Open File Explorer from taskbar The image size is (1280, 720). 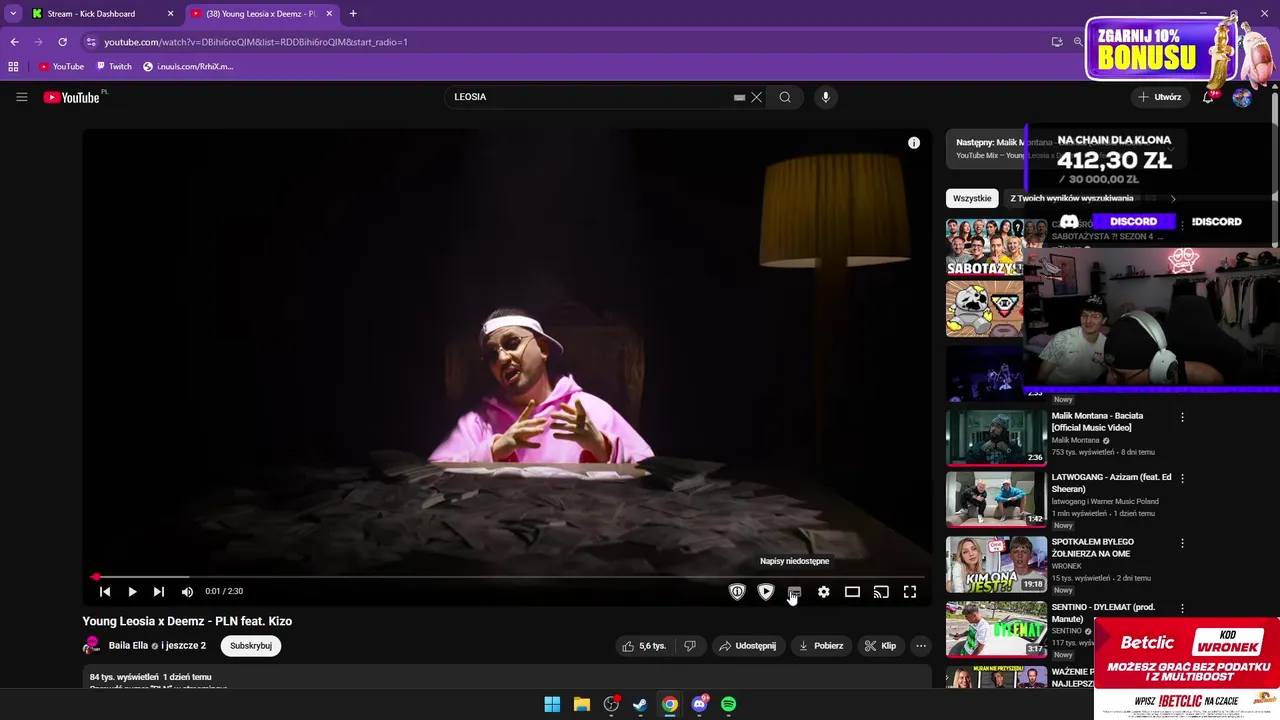tap(582, 704)
